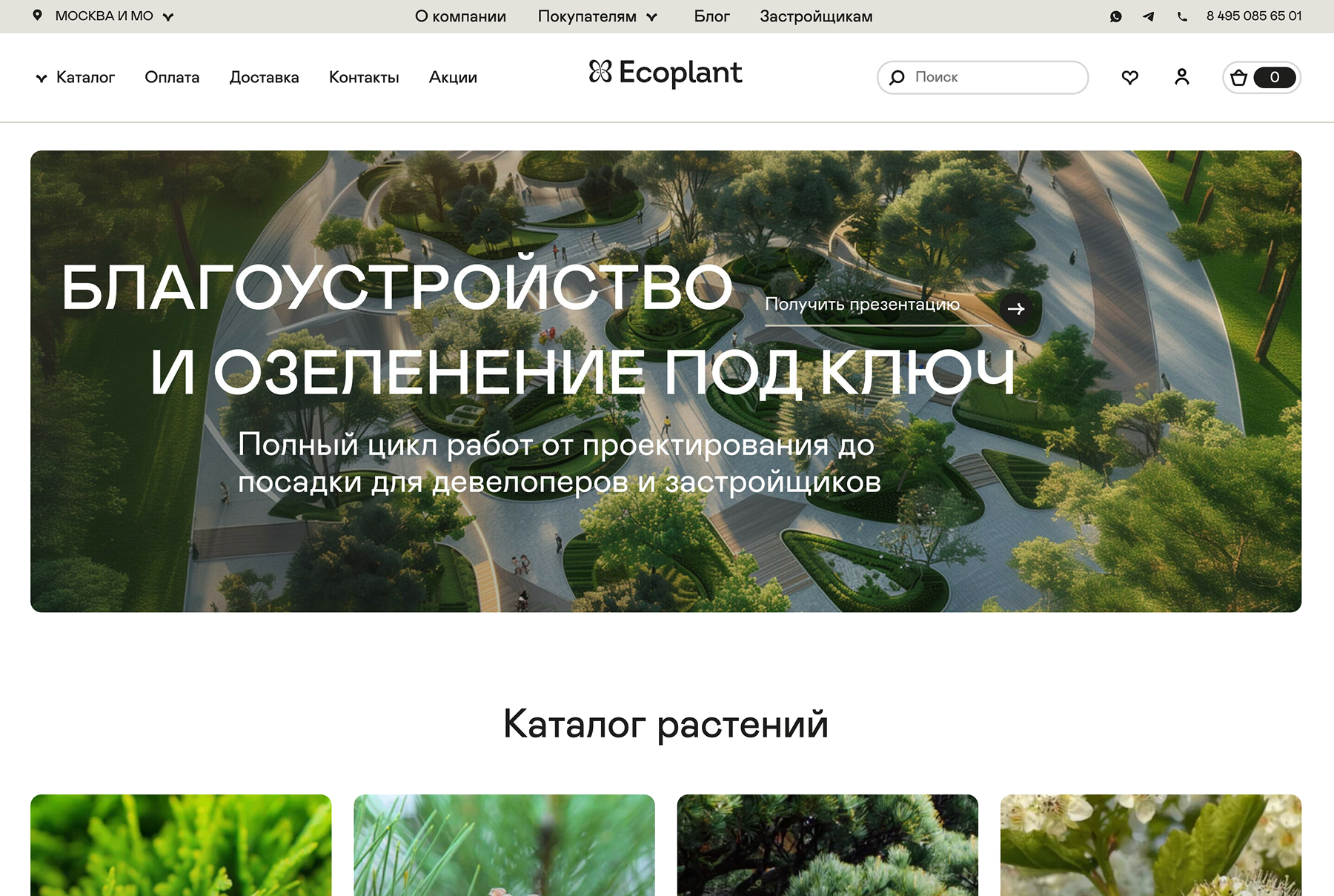Image resolution: width=1334 pixels, height=896 pixels.
Task: Open the user account icon
Action: pyautogui.click(x=1182, y=77)
